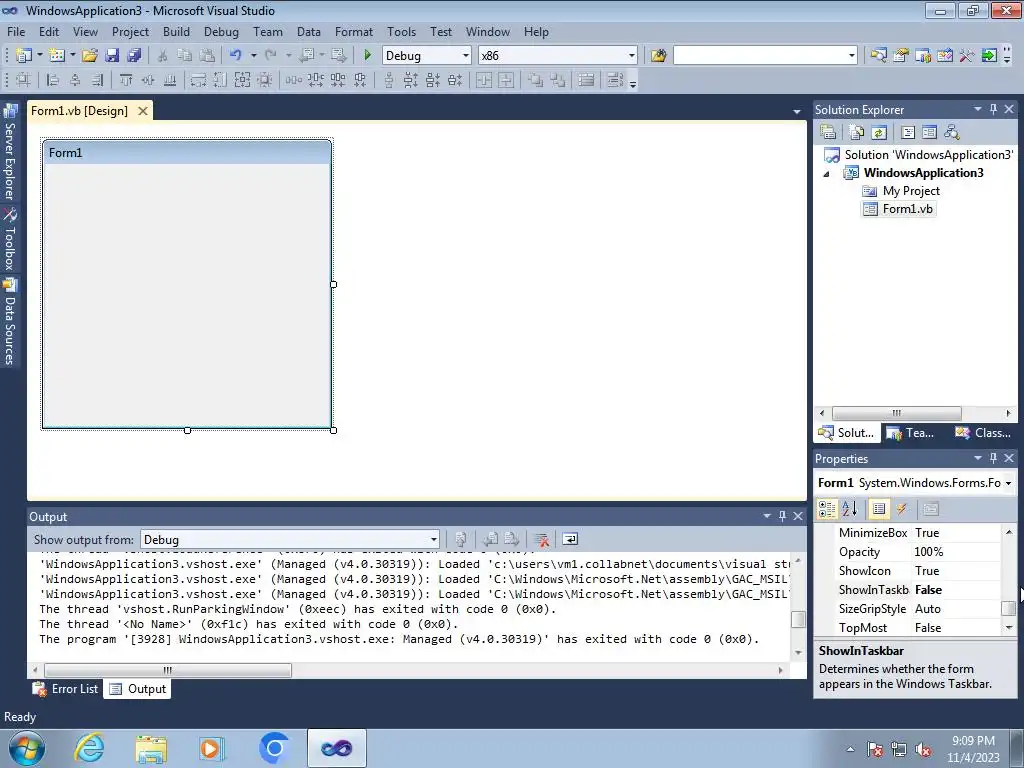This screenshot has height=768, width=1024.
Task: Click the Opacity 100% value field
Action: coord(956,552)
